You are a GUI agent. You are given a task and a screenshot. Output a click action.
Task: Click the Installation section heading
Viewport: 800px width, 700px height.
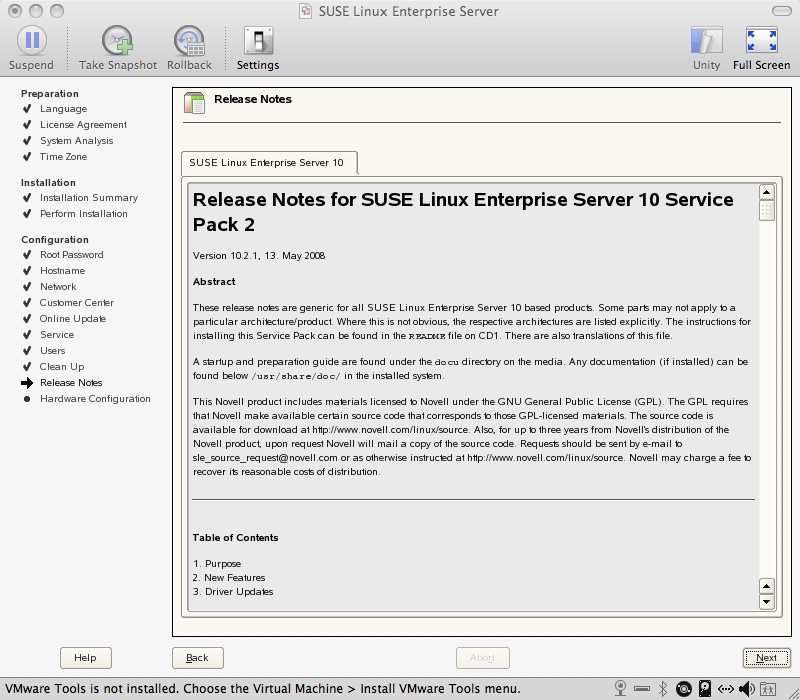tap(48, 183)
